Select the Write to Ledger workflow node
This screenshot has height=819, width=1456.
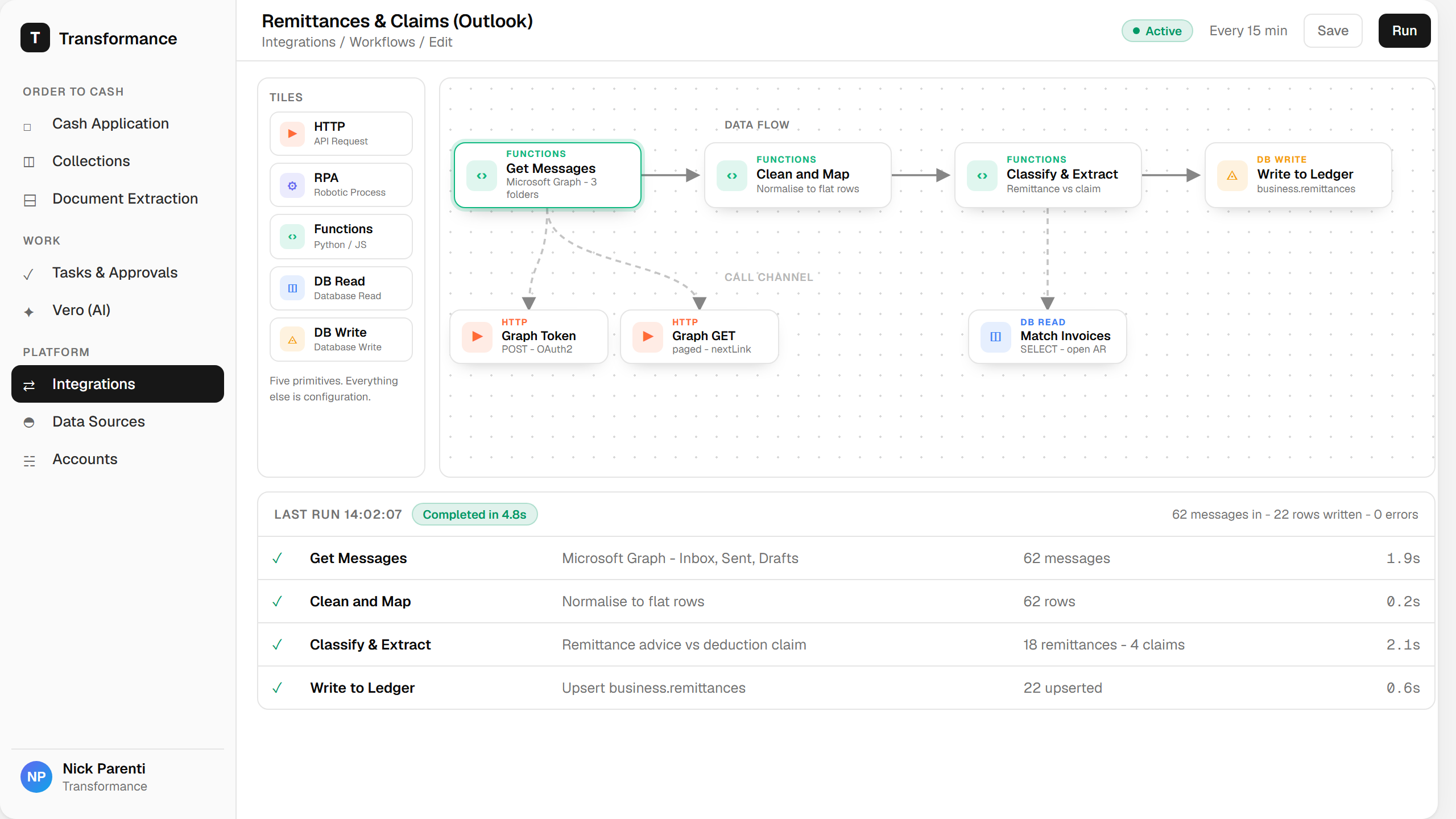click(x=1298, y=175)
